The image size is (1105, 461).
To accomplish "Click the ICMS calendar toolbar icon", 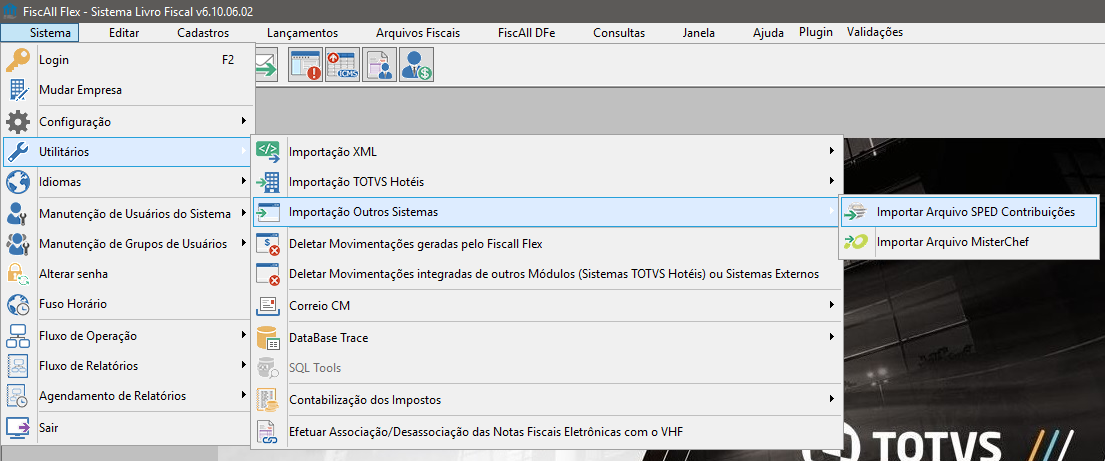I will 342,65.
